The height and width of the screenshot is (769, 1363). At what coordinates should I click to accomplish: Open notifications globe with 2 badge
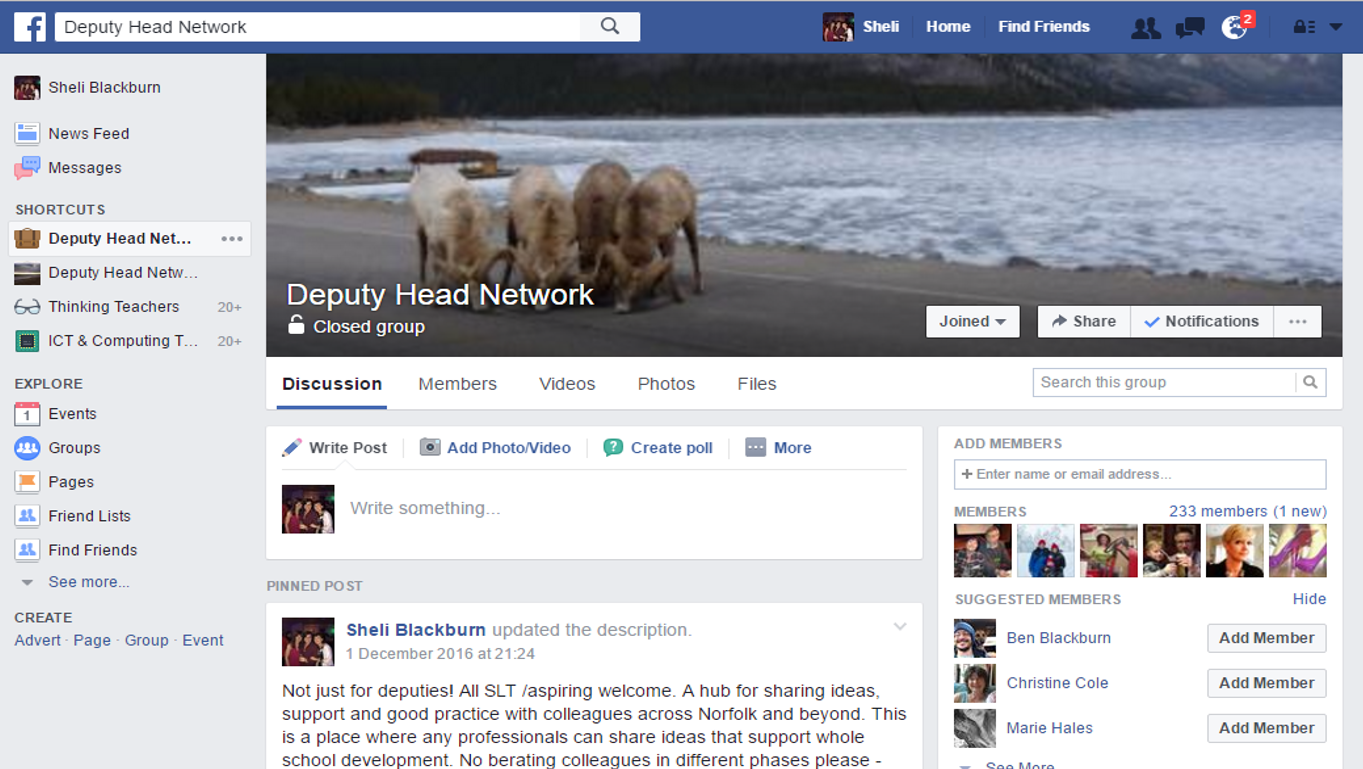[x=1235, y=27]
